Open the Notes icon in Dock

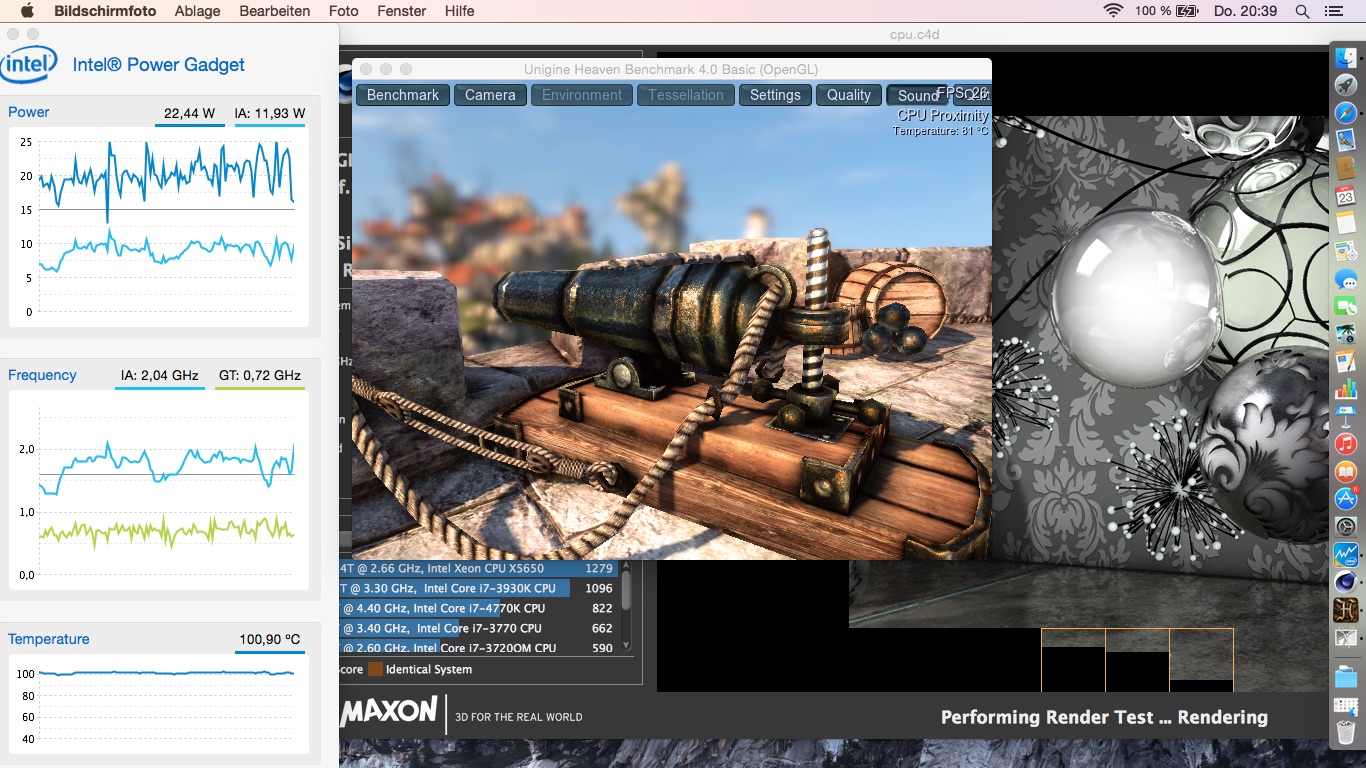[1346, 222]
